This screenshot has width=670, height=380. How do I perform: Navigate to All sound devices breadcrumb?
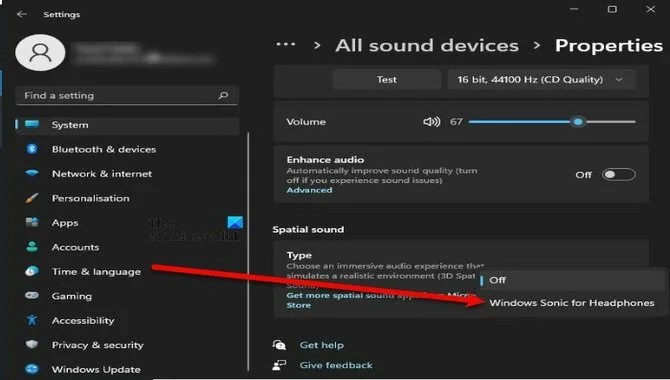tap(427, 45)
